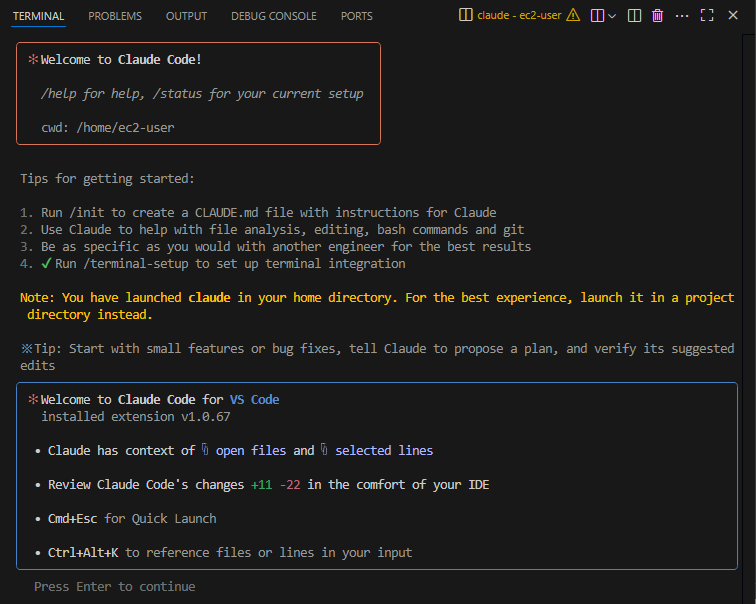
Task: Open the more actions ellipsis menu
Action: pos(682,16)
